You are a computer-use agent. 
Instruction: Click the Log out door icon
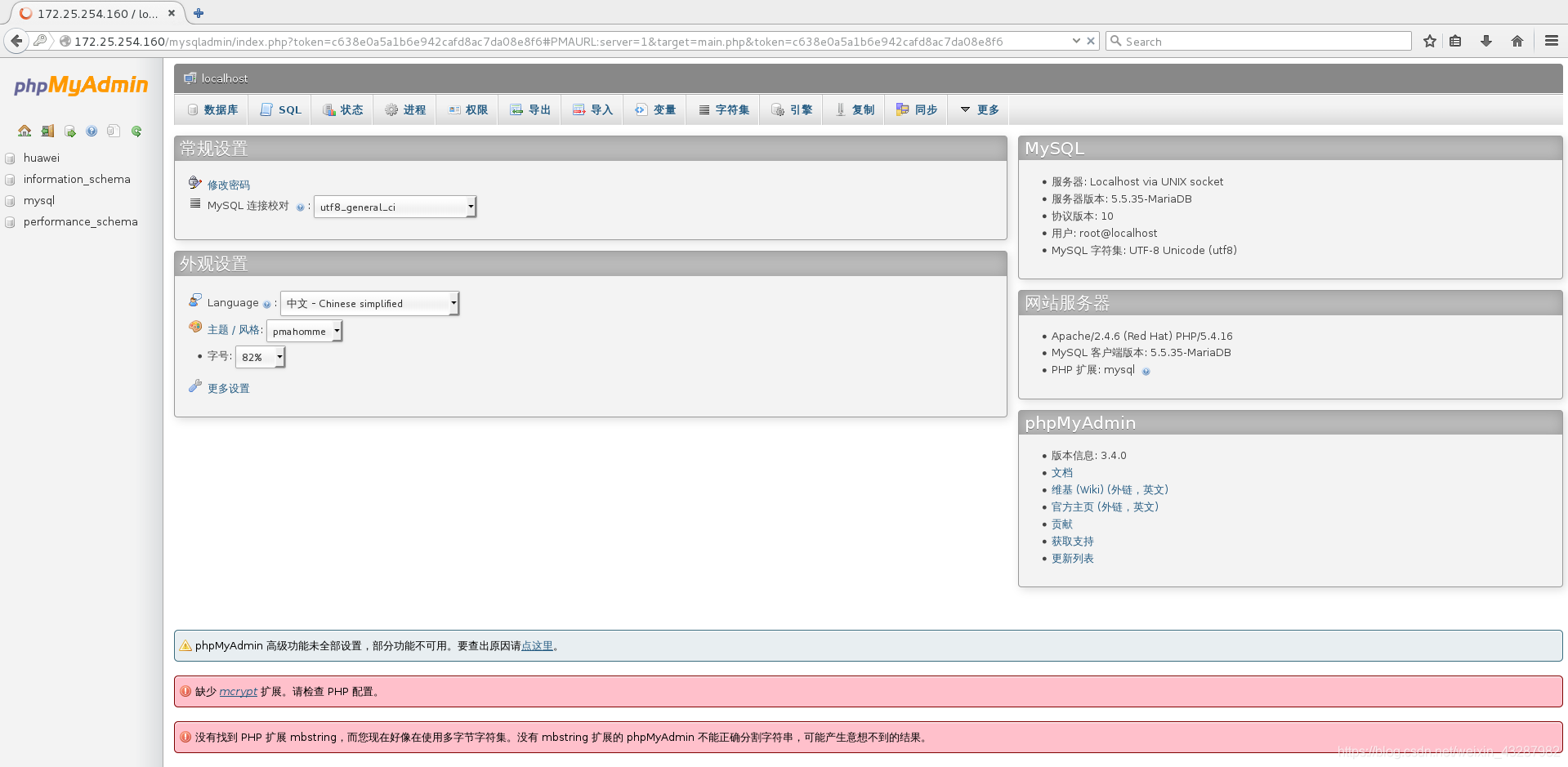[x=47, y=131]
